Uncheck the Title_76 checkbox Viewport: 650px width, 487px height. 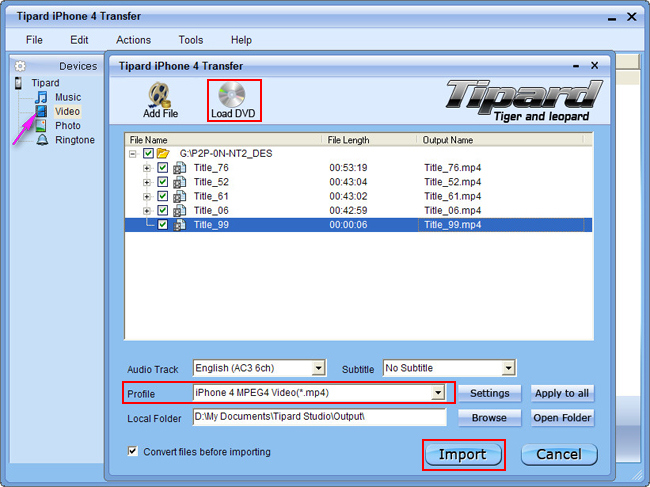click(x=162, y=168)
